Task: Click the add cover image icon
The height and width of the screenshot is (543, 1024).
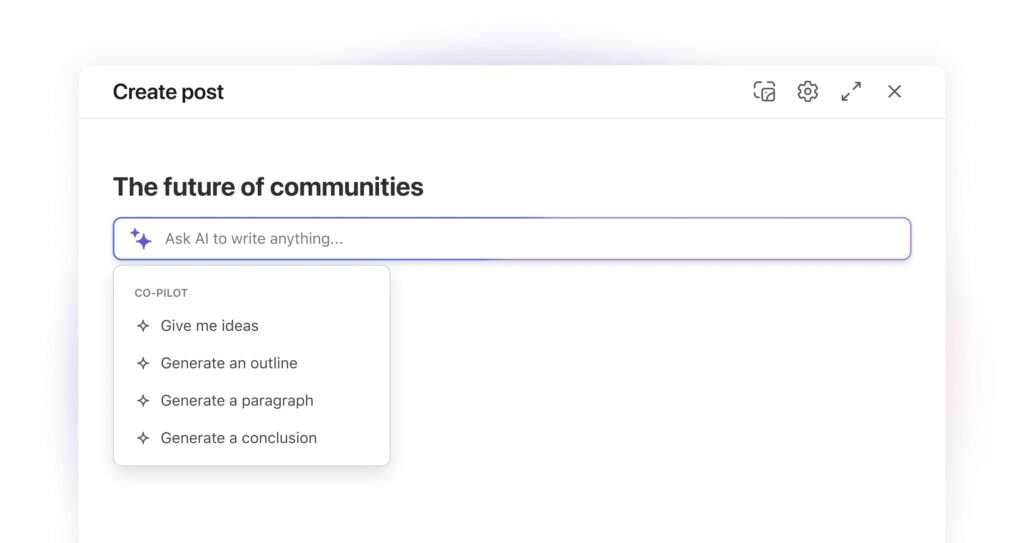Action: point(764,92)
